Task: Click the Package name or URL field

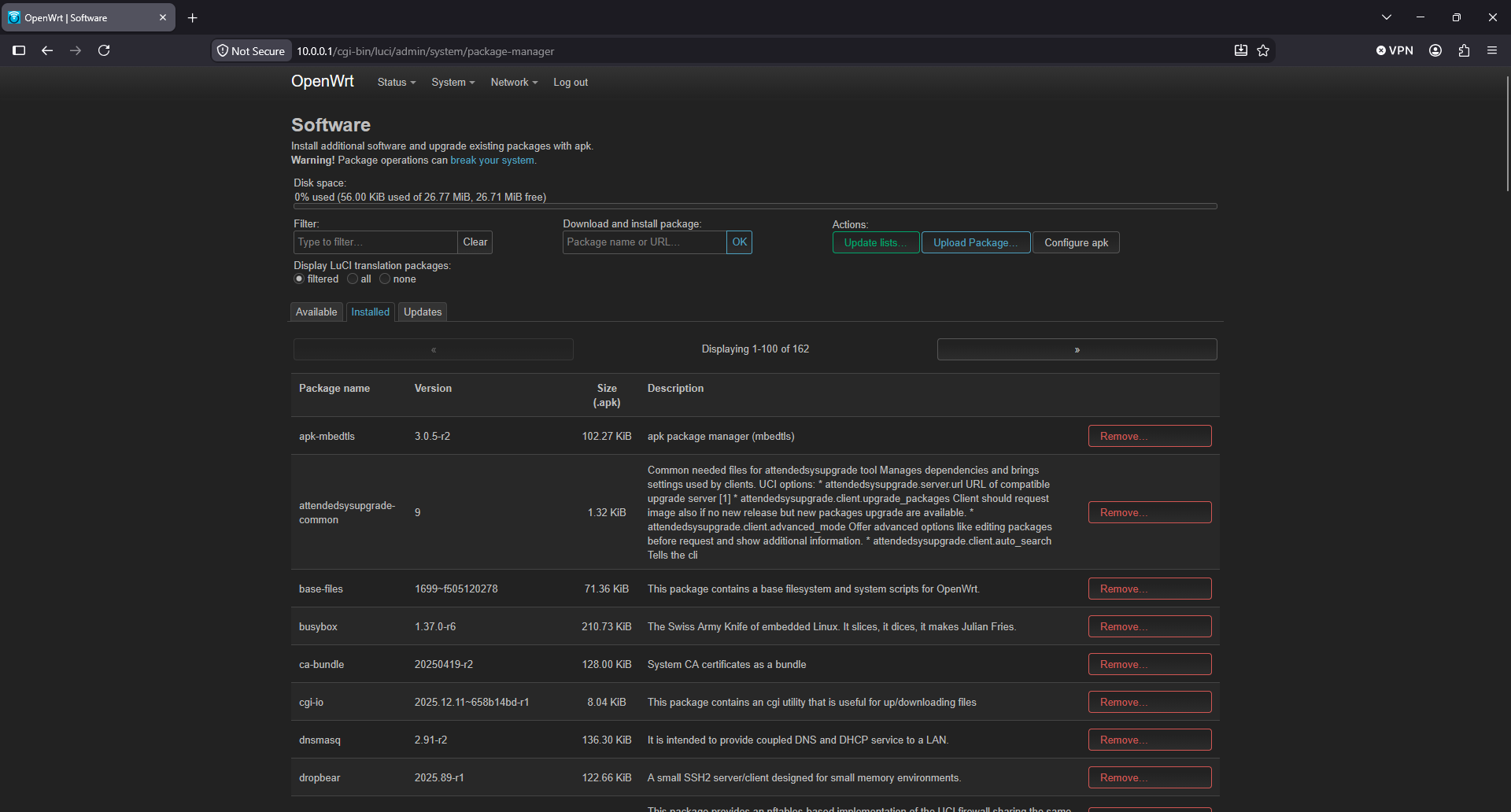Action: tap(645, 242)
